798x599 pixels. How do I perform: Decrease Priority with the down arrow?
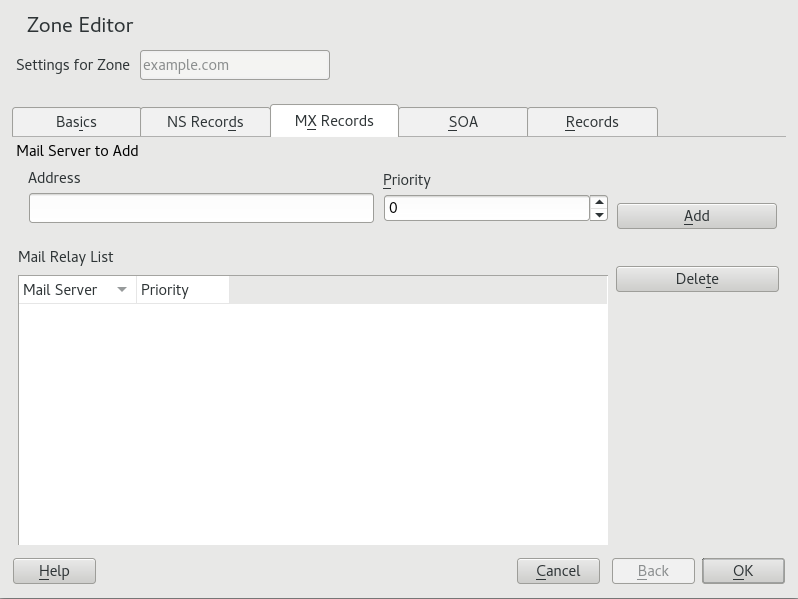coord(599,214)
